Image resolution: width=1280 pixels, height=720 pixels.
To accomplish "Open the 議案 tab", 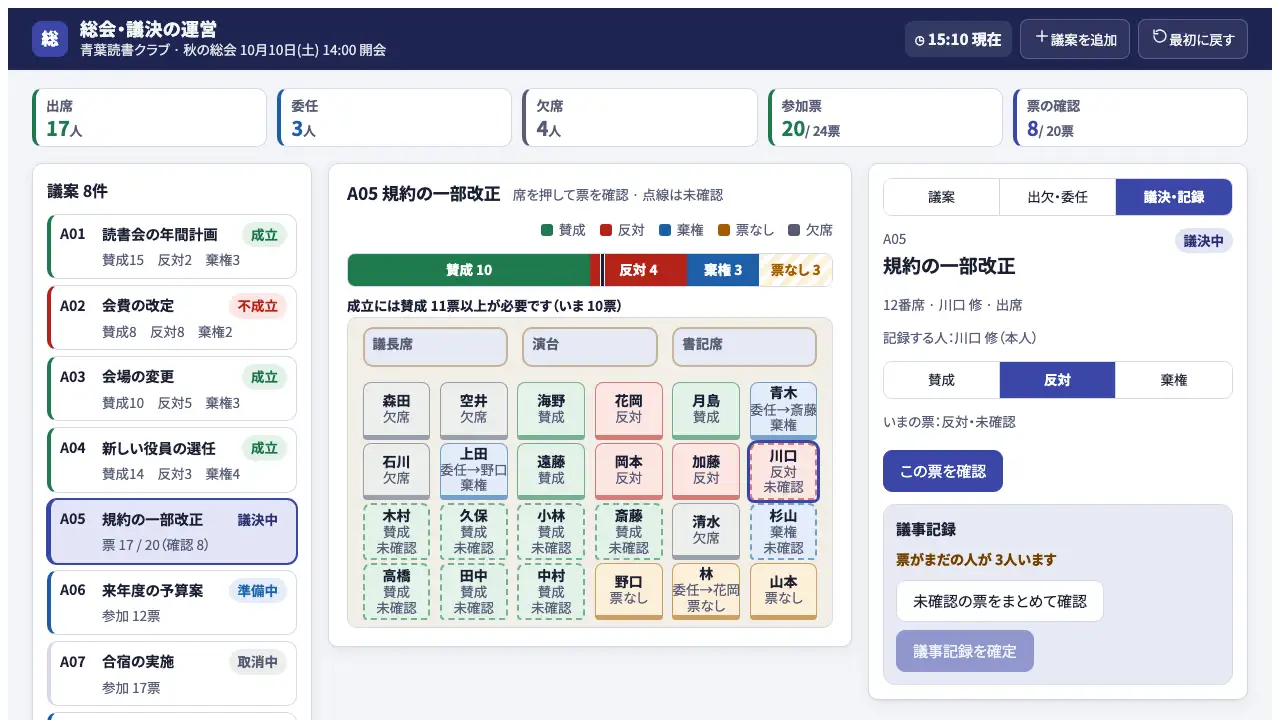I will (941, 197).
